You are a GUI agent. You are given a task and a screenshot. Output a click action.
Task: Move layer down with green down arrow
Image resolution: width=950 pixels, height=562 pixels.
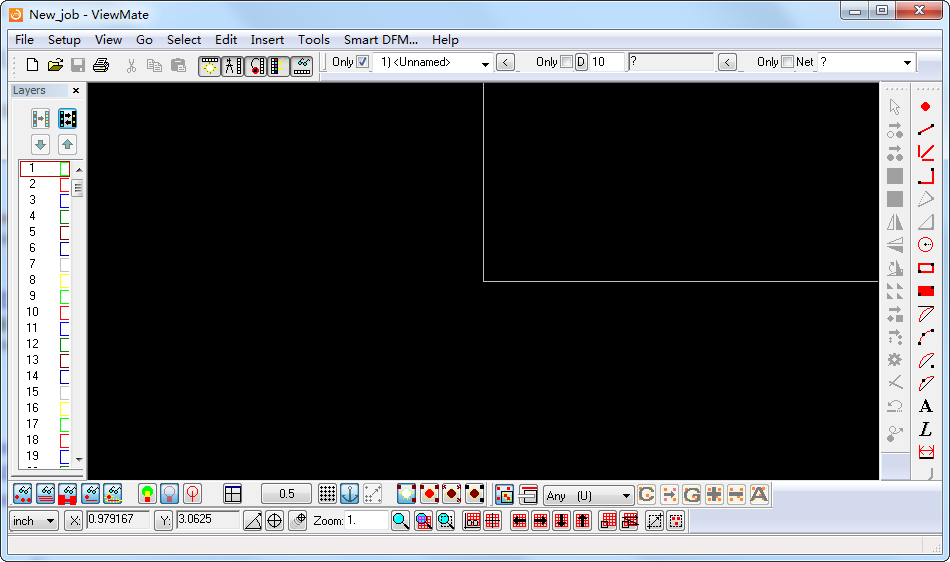[x=41, y=145]
